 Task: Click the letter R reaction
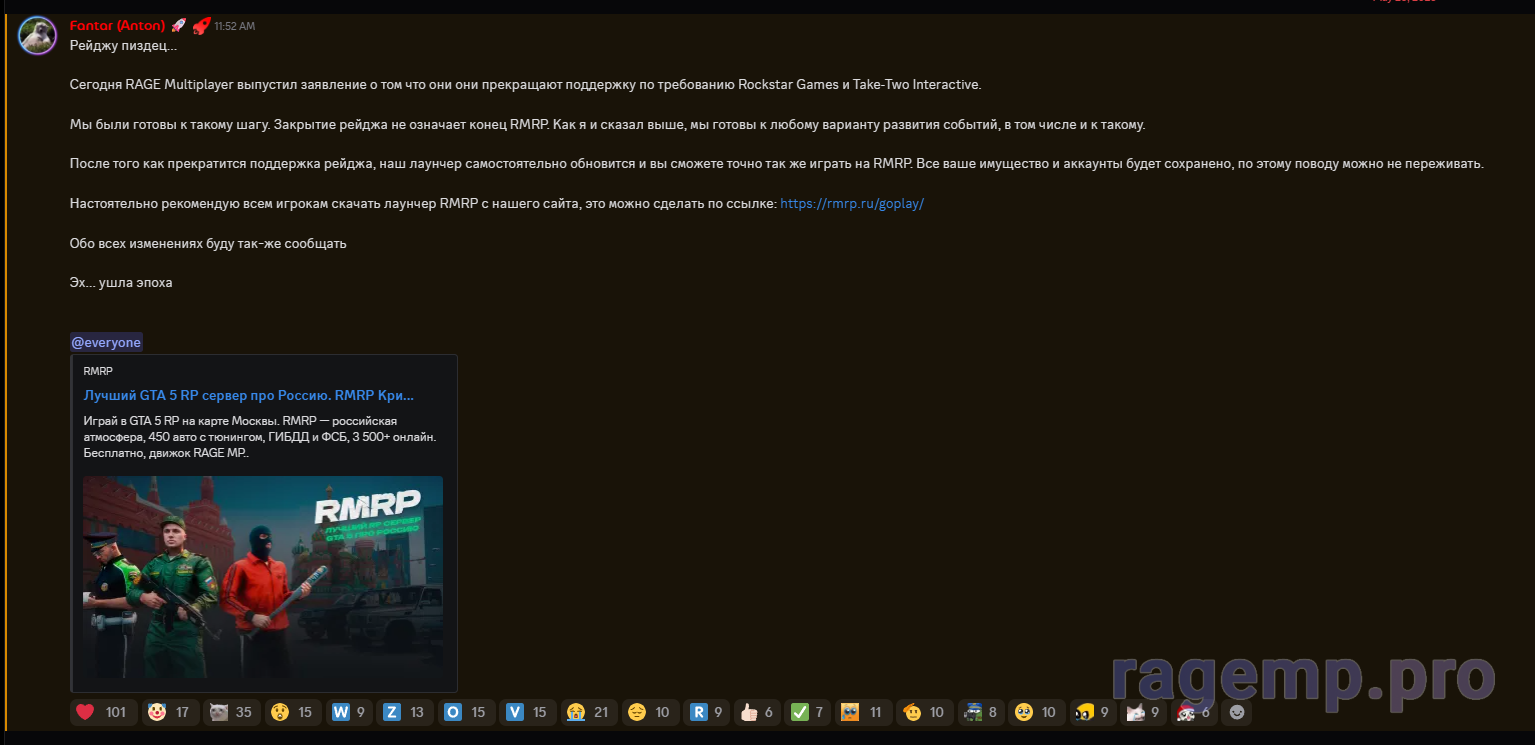[707, 712]
